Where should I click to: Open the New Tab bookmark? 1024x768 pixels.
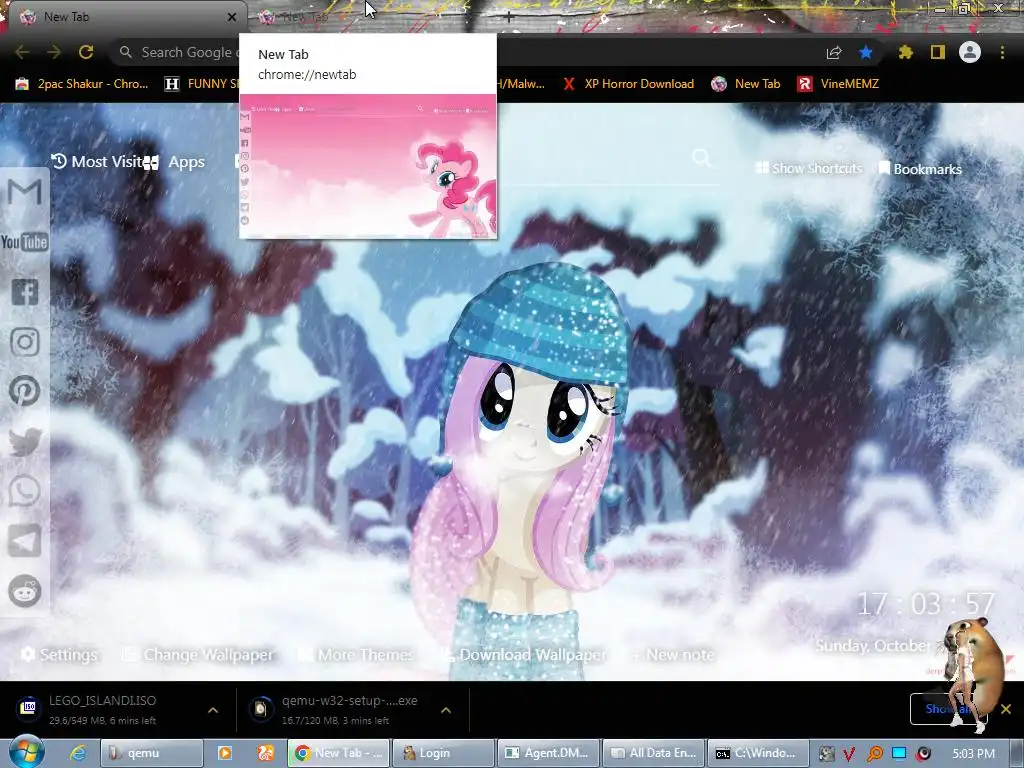point(746,84)
